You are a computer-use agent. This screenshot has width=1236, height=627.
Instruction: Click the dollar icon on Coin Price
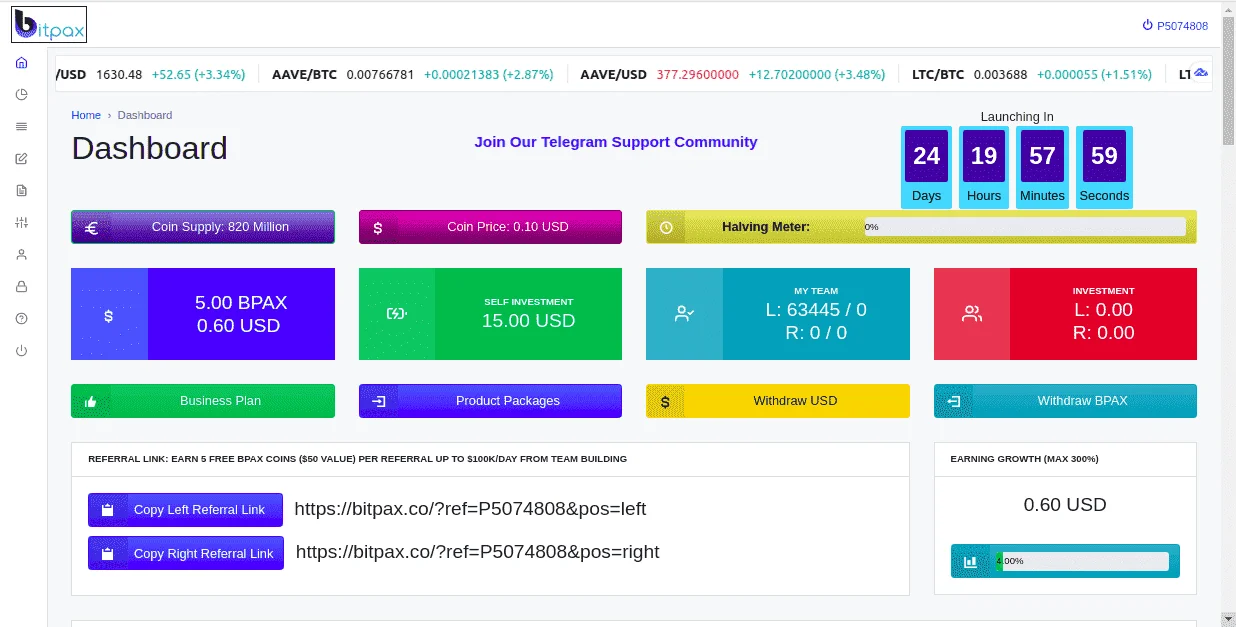[378, 228]
